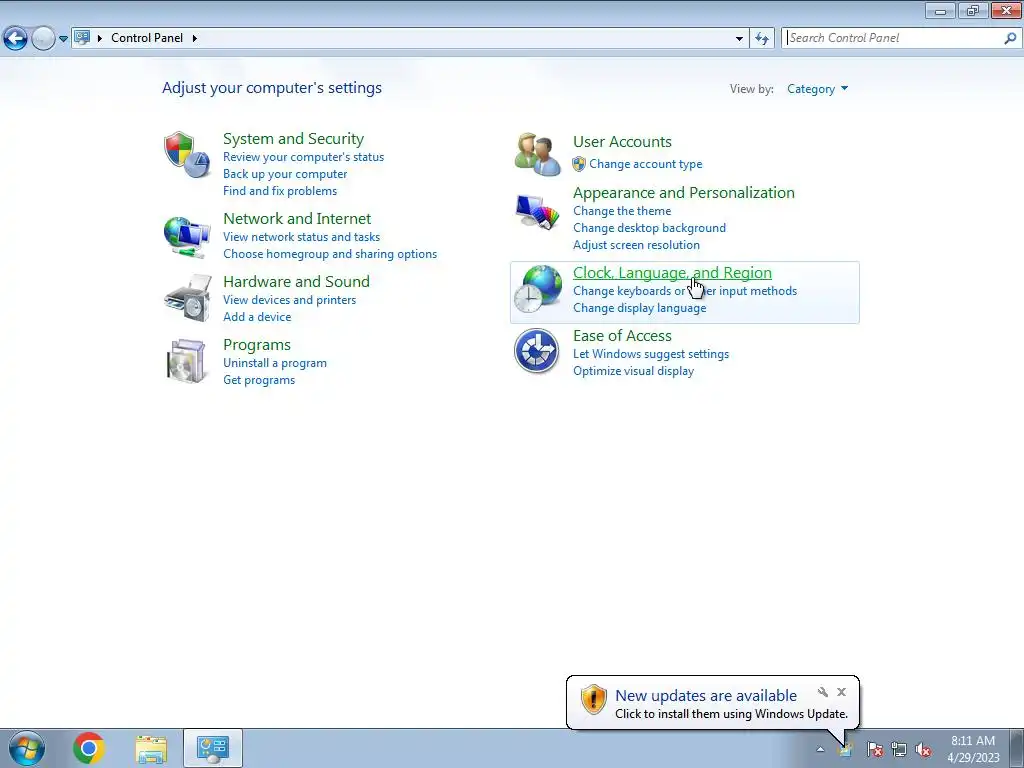Click View devices and printers
Screen dimensions: 1024x768
point(289,300)
